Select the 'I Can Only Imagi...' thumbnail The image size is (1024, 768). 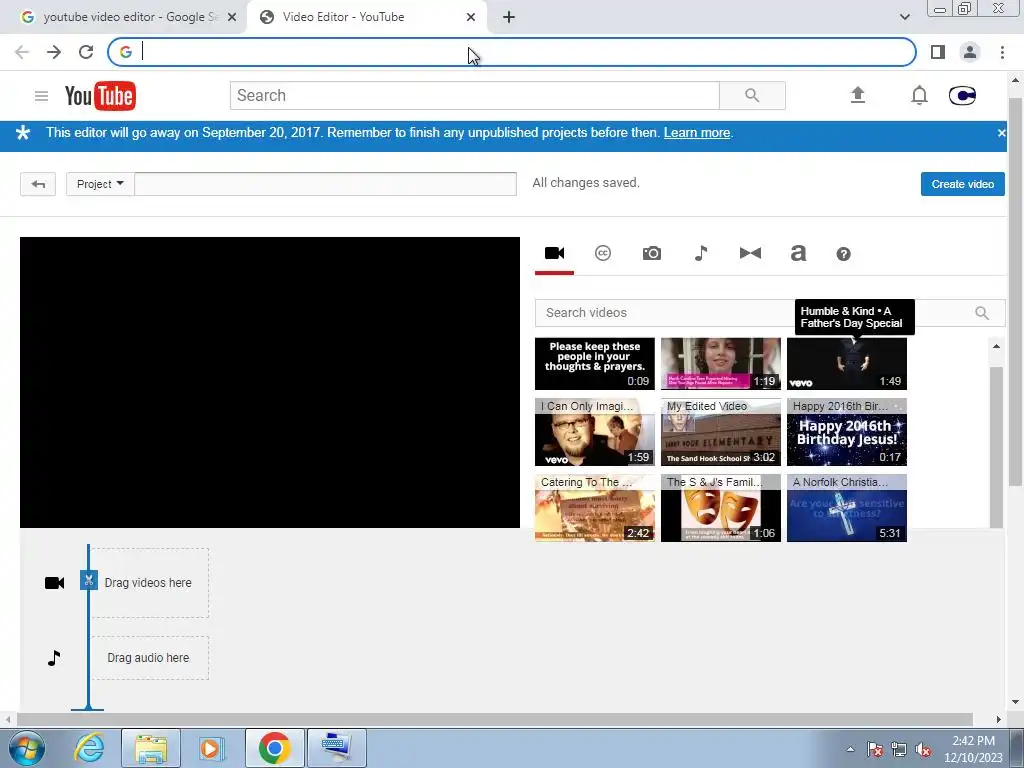click(x=594, y=432)
